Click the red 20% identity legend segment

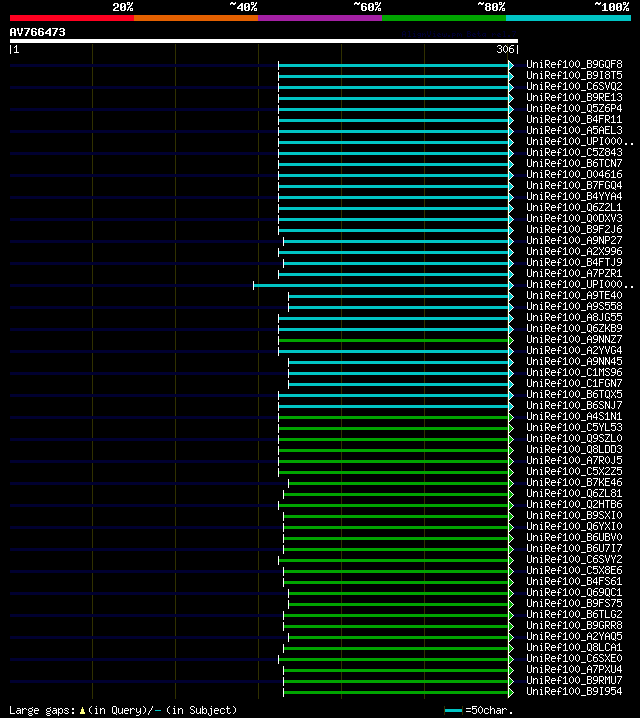pyautogui.click(x=72, y=18)
